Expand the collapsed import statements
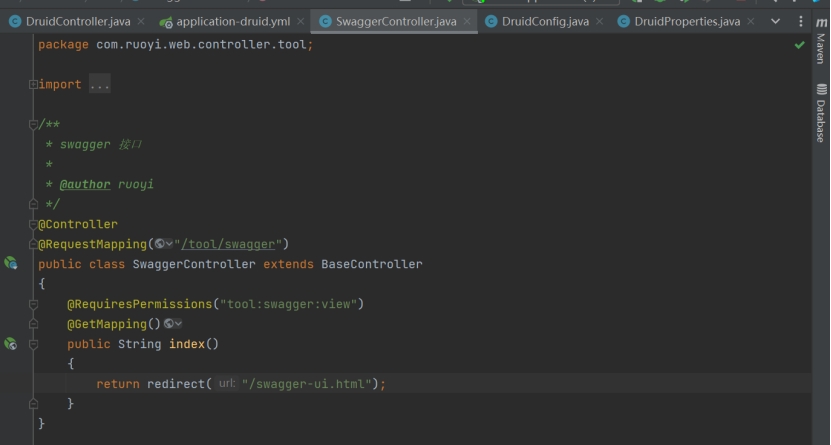 [33, 85]
